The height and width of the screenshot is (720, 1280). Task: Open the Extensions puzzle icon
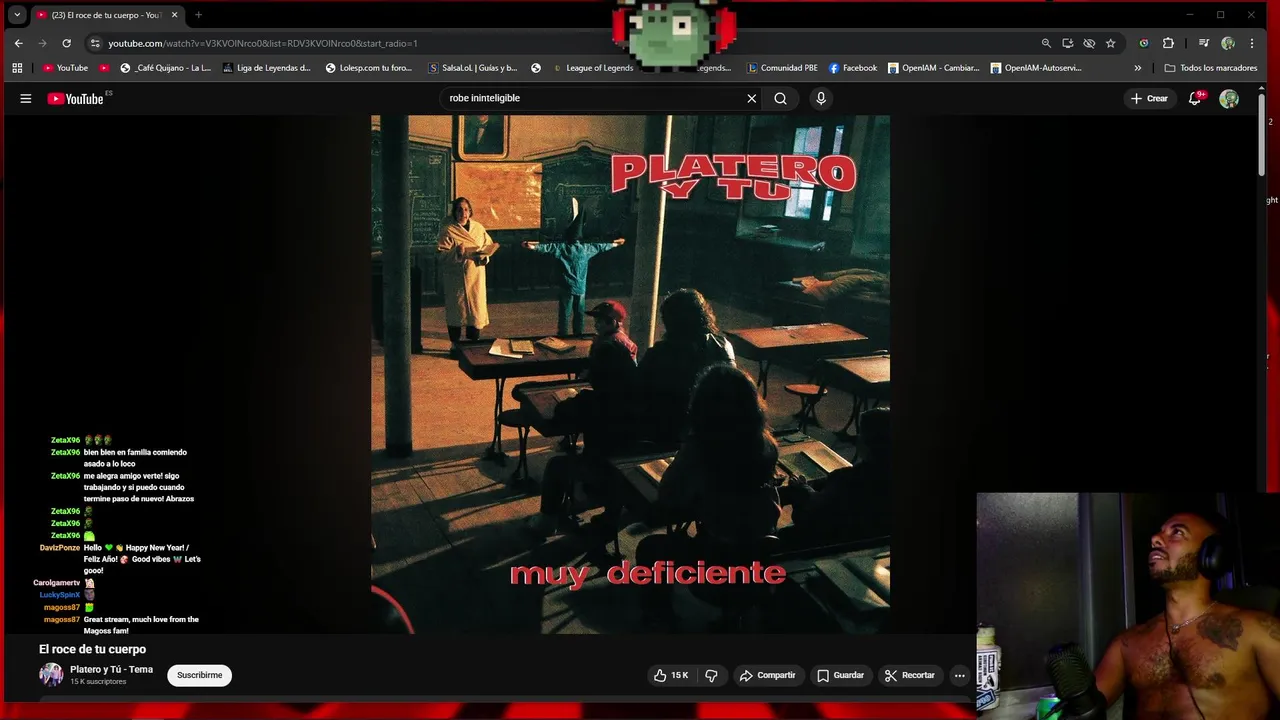[x=1168, y=43]
